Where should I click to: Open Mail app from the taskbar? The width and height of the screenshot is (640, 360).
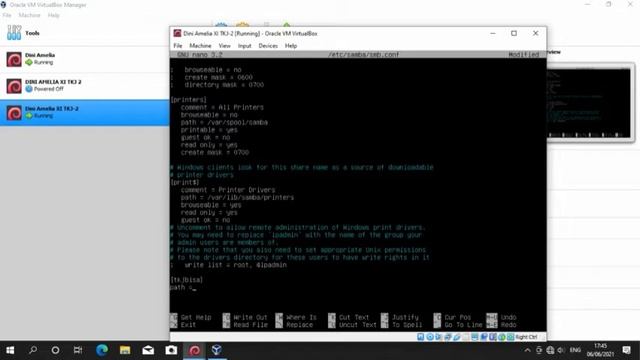pyautogui.click(x=148, y=350)
